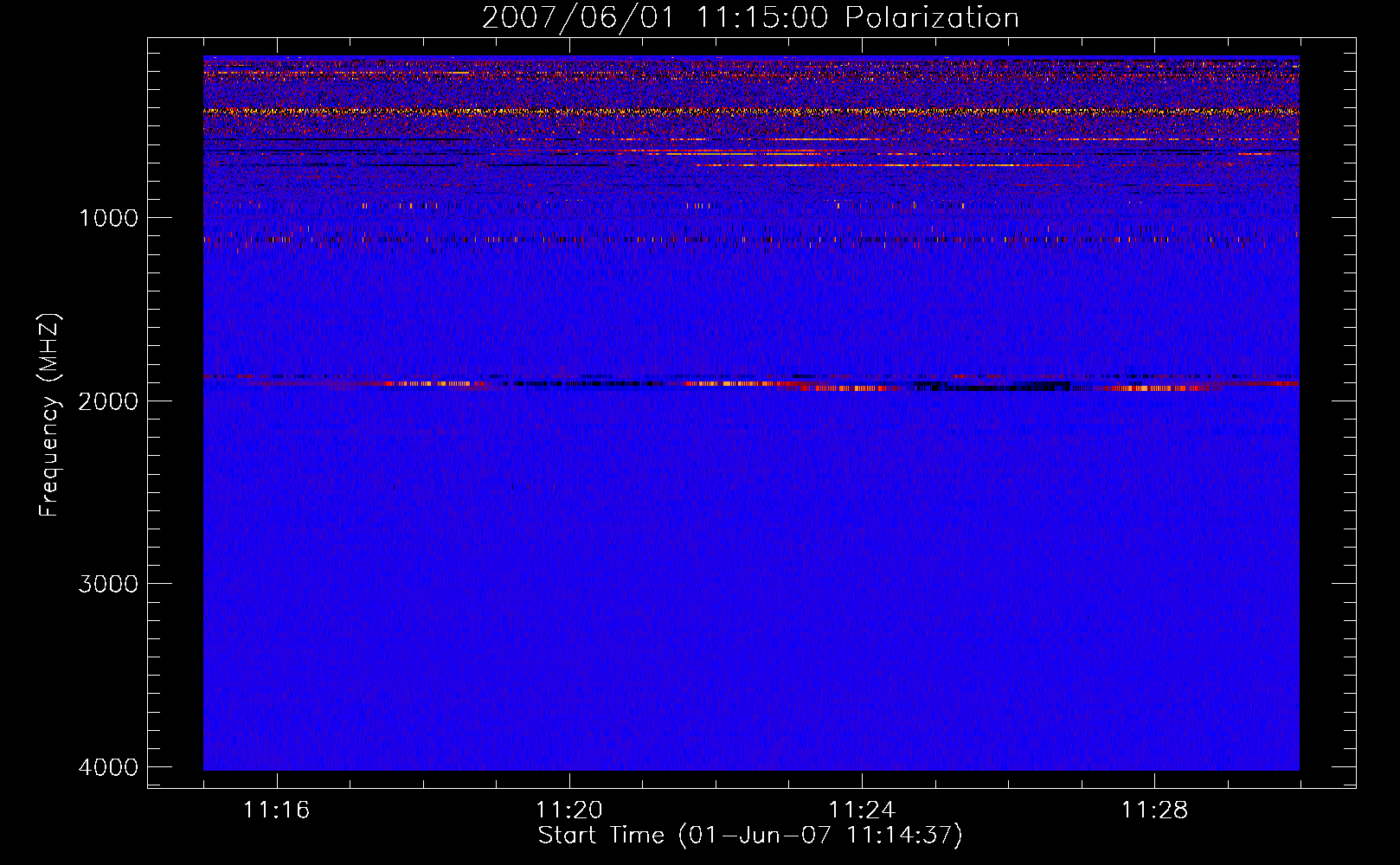This screenshot has height=865, width=1400.
Task: Click the 11:16 time tick label
Action: pyautogui.click(x=277, y=811)
